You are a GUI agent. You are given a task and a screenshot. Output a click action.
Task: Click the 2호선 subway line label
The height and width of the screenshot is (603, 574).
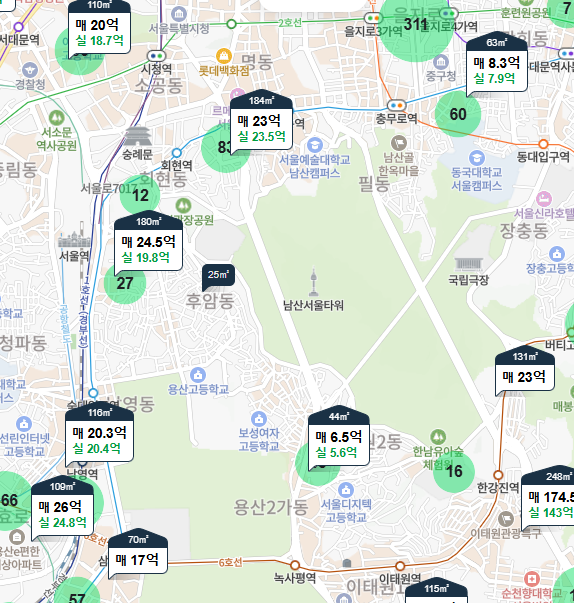click(290, 23)
